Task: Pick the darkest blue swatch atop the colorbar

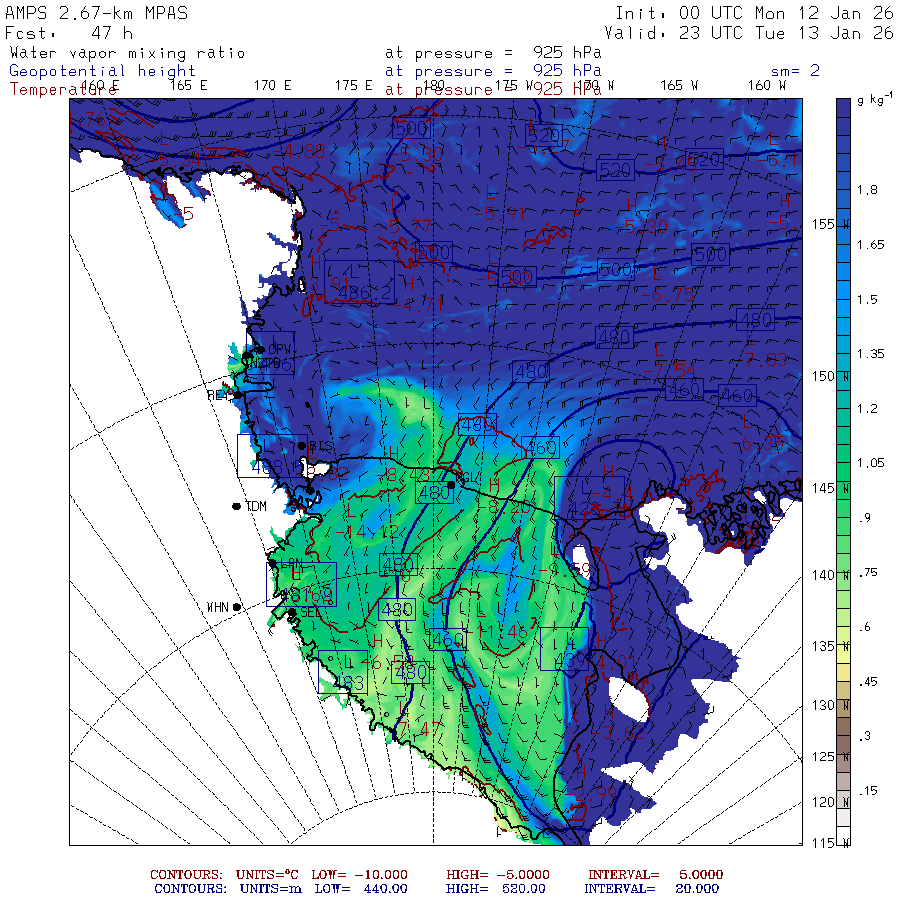Action: click(843, 108)
